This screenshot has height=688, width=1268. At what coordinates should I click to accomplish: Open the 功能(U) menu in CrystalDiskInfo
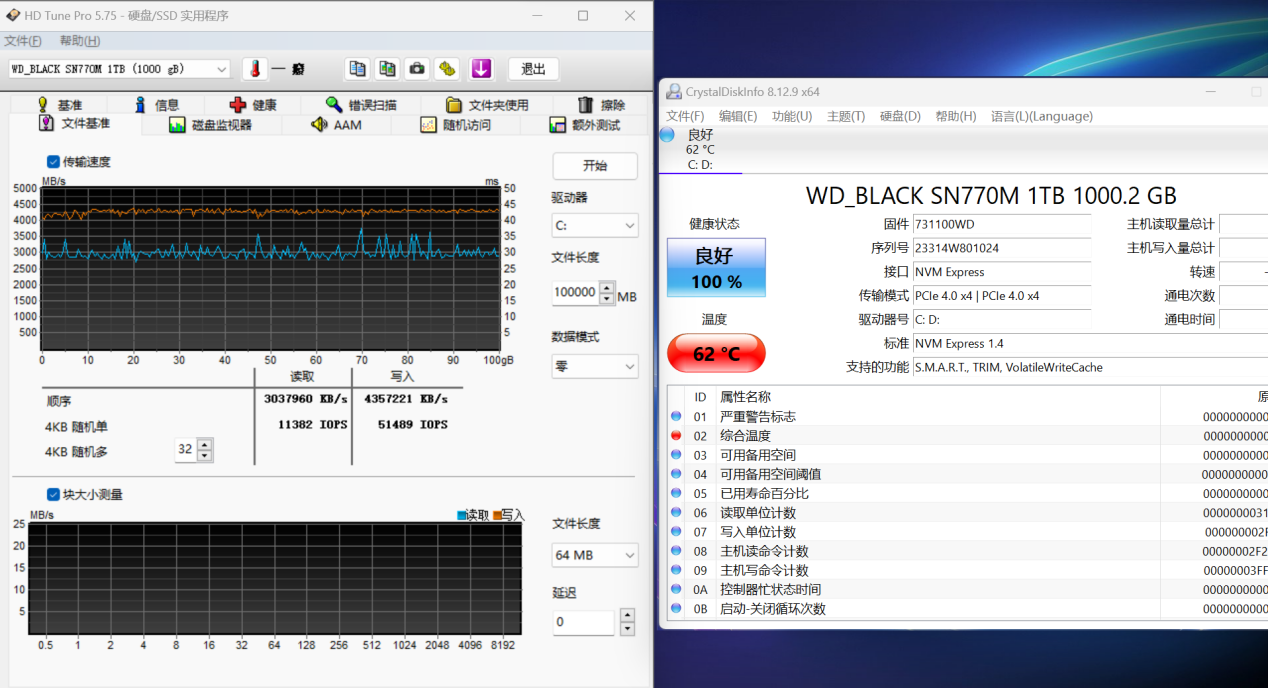pos(791,116)
